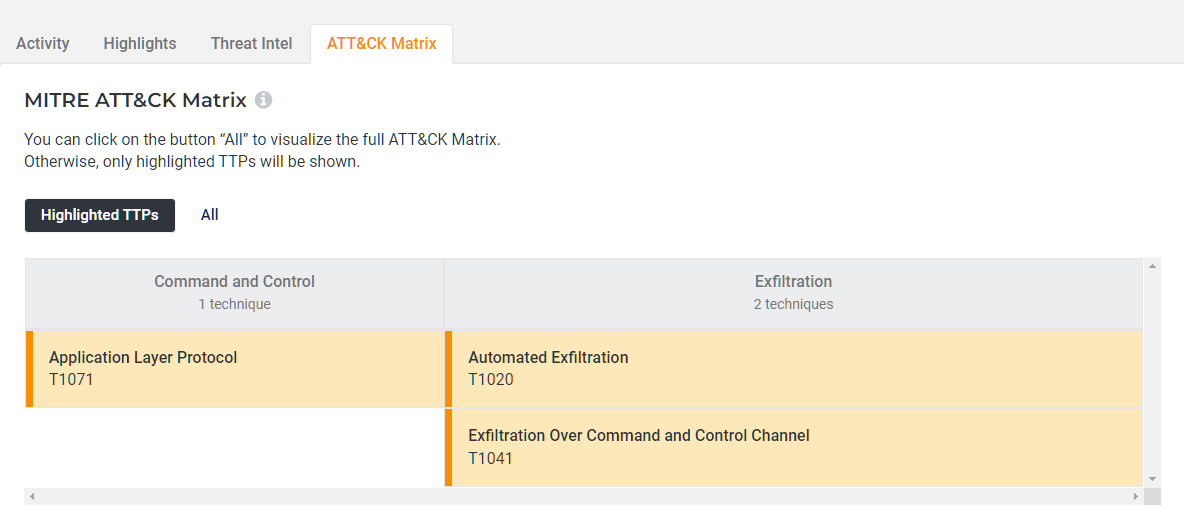Click the orange marker beside Application Layer Protocol
Screen dimensions: 1184x526
pos(29,369)
